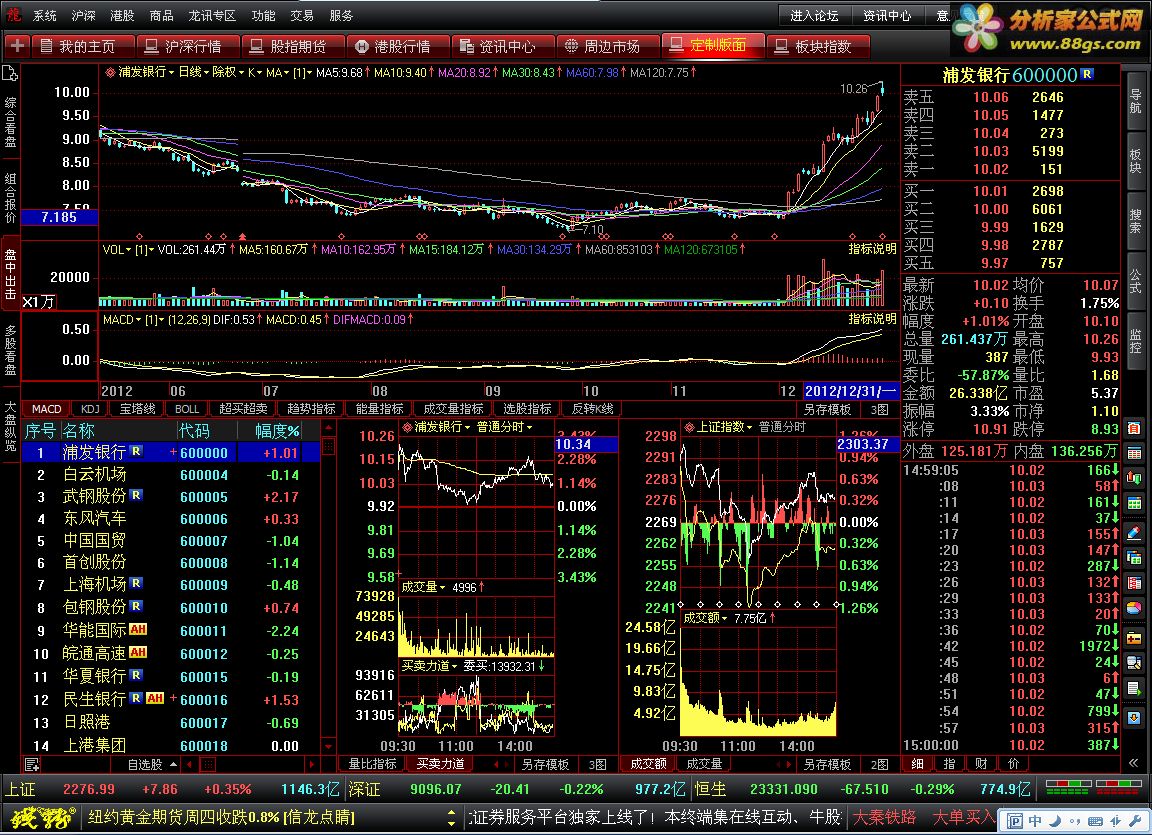Open the VOL indicator dropdown

pos(117,250)
